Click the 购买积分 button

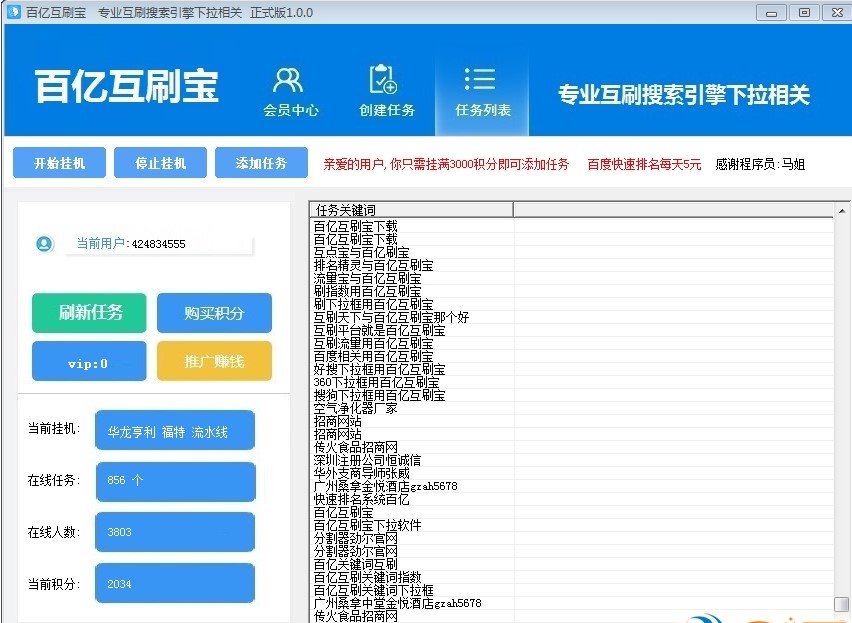click(214, 313)
